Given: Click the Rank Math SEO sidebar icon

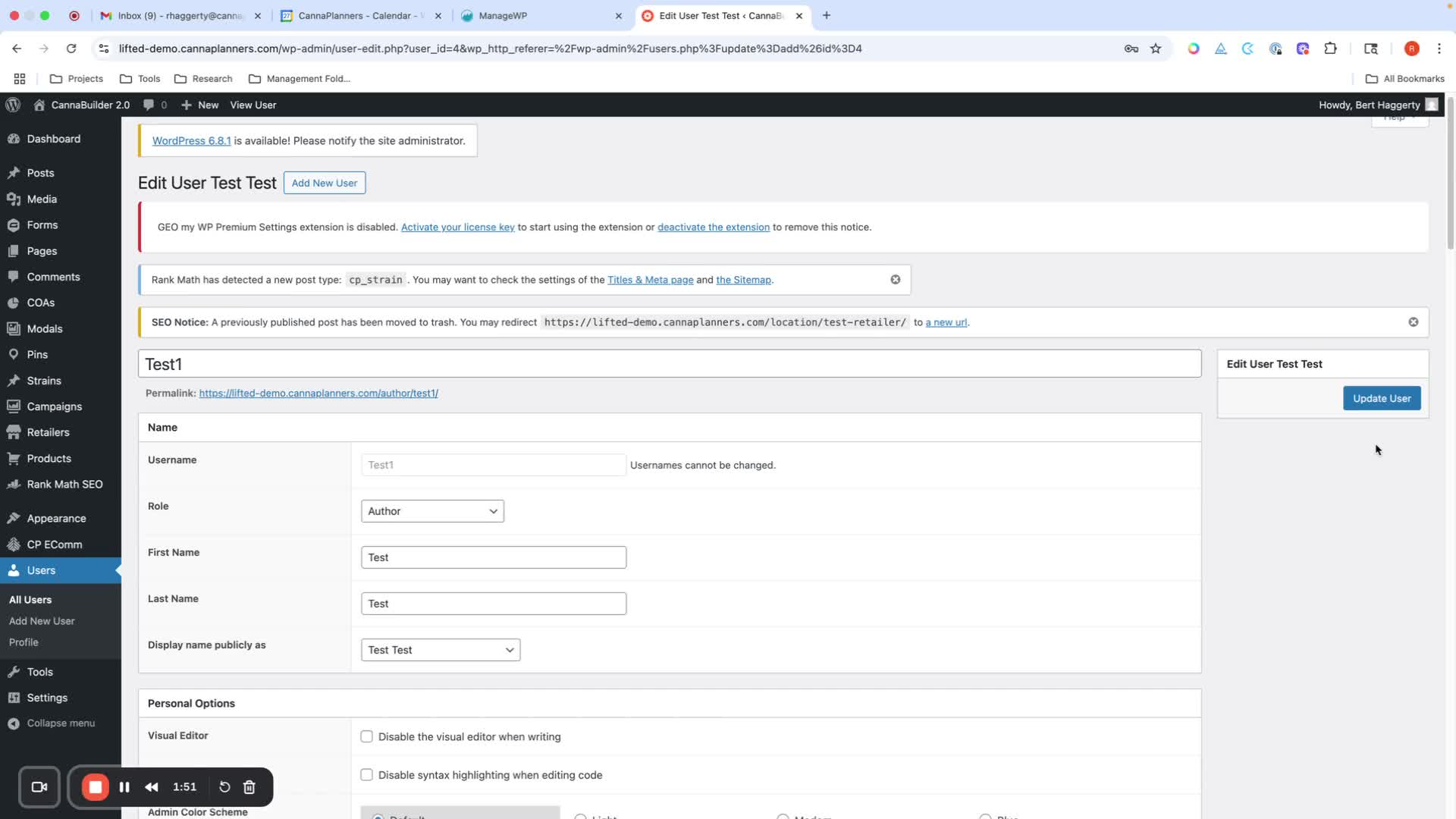Looking at the screenshot, I should tap(14, 485).
